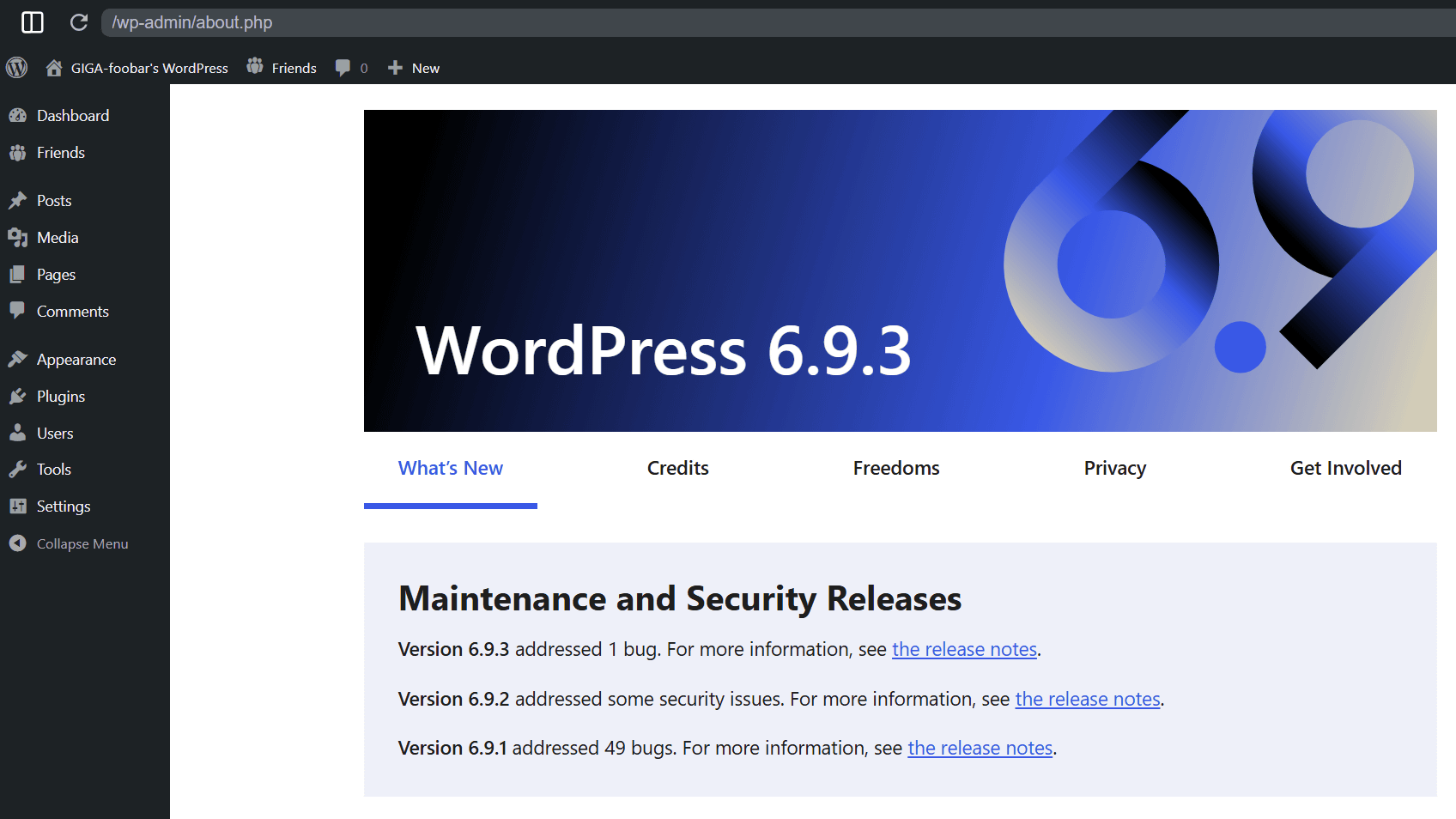Select the Posts pushpin icon in the sidebar
Viewport: 1456px width, 819px height.
coord(18,200)
